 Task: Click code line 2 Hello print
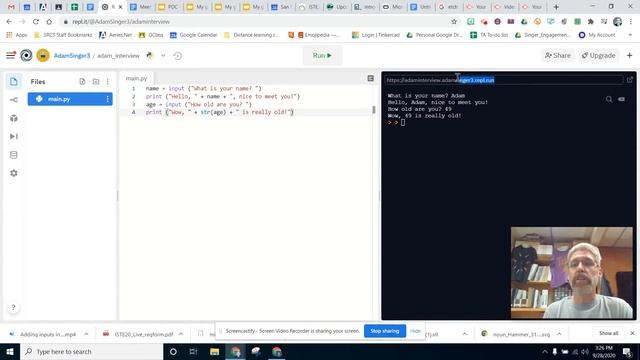coord(222,96)
